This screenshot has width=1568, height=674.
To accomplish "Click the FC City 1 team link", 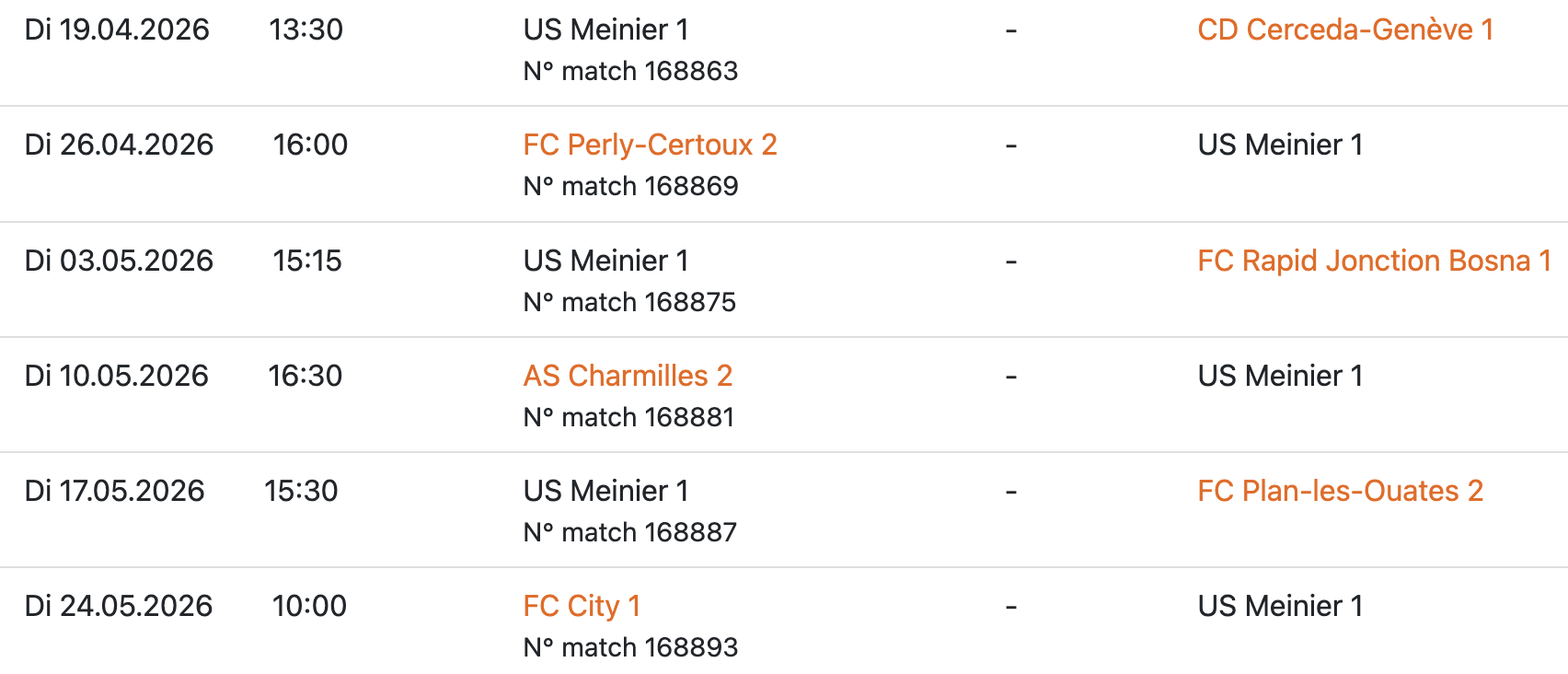I will tap(582, 606).
